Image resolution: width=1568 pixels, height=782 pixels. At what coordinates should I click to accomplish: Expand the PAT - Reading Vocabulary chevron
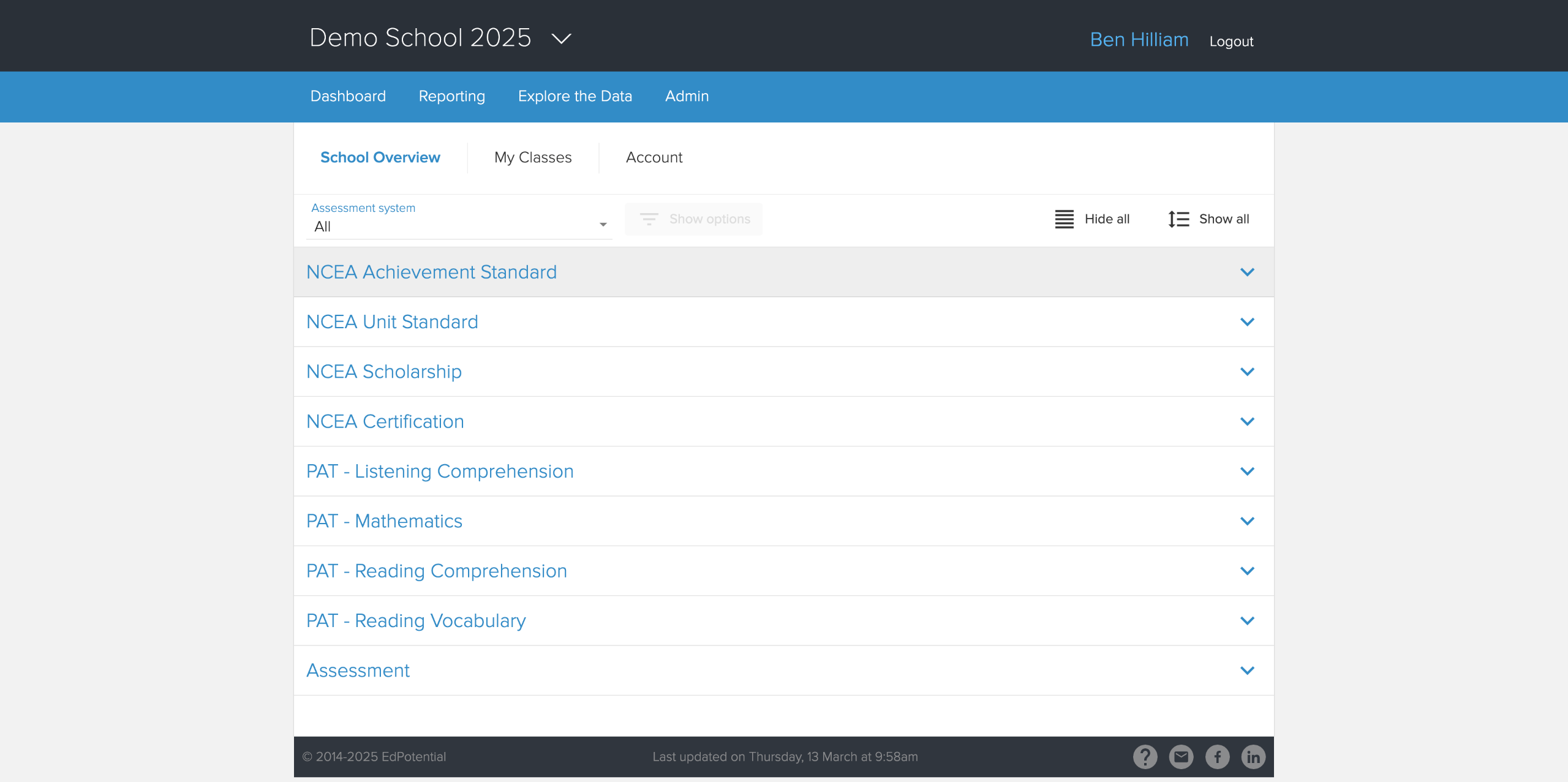point(1247,621)
